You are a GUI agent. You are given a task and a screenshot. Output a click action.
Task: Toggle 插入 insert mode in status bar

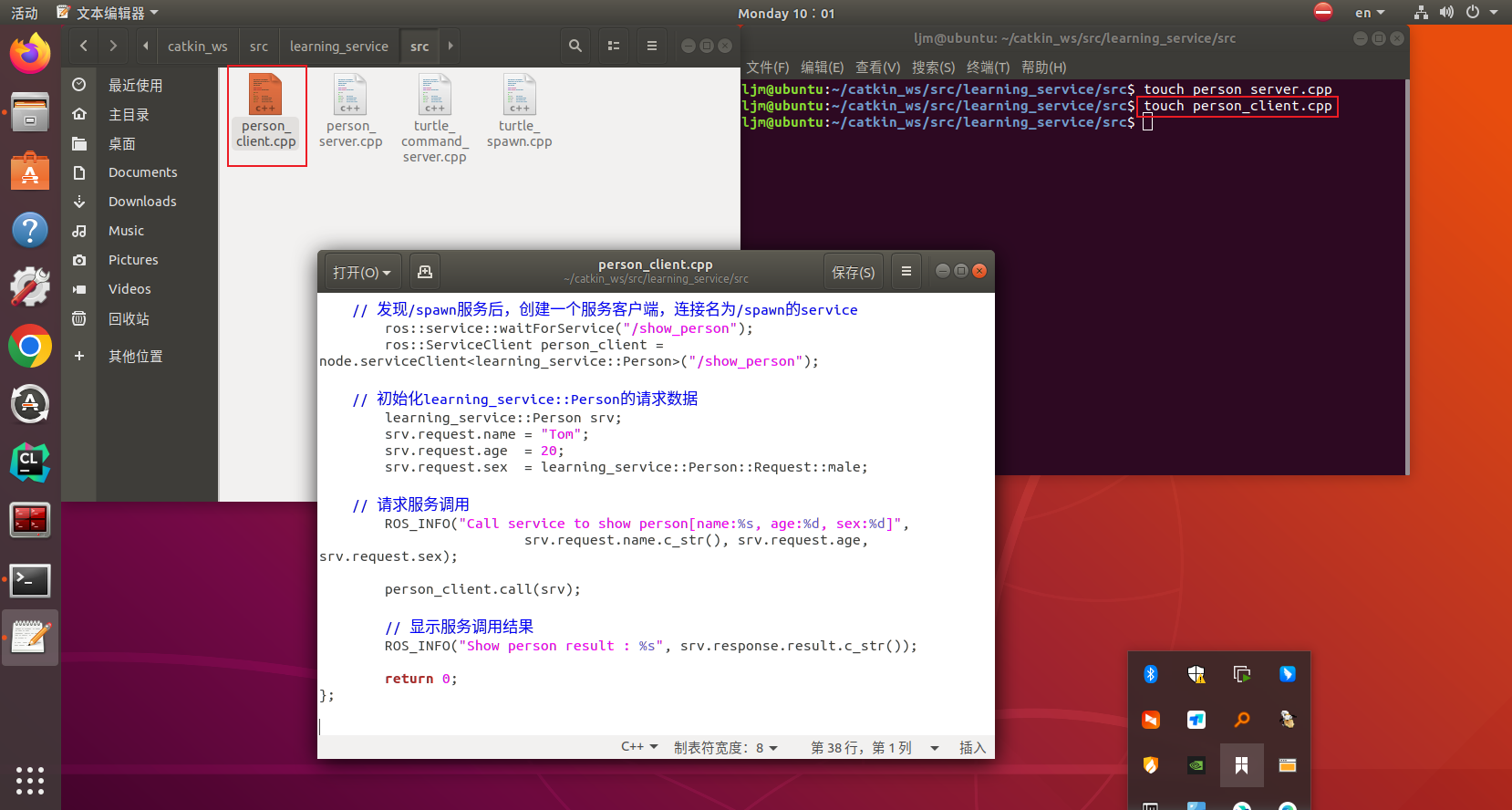point(972,747)
